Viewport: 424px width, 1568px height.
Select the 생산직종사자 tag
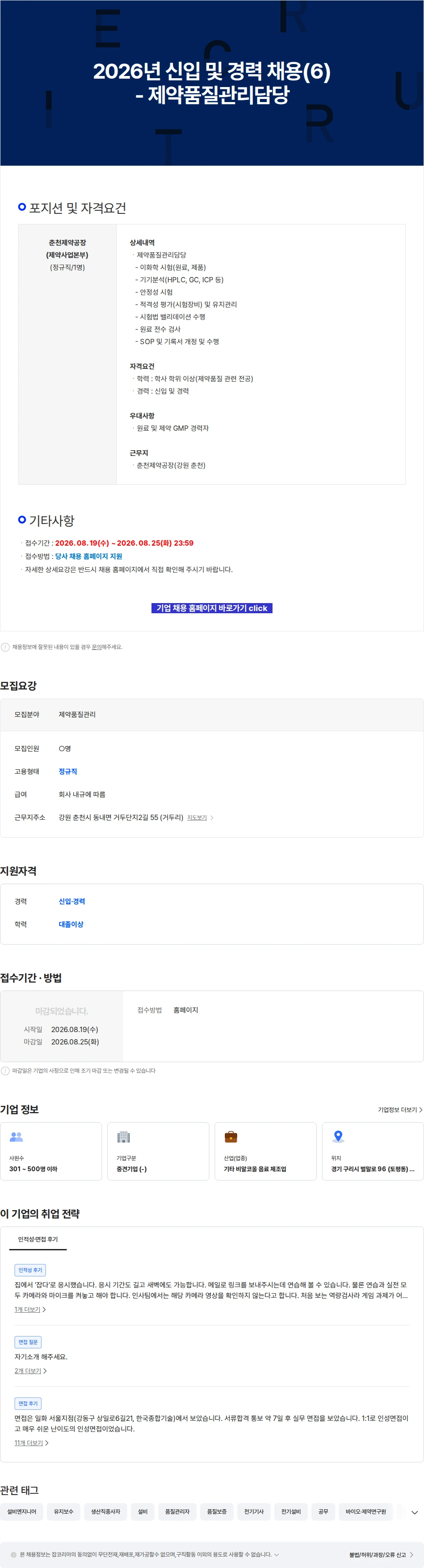click(105, 1511)
